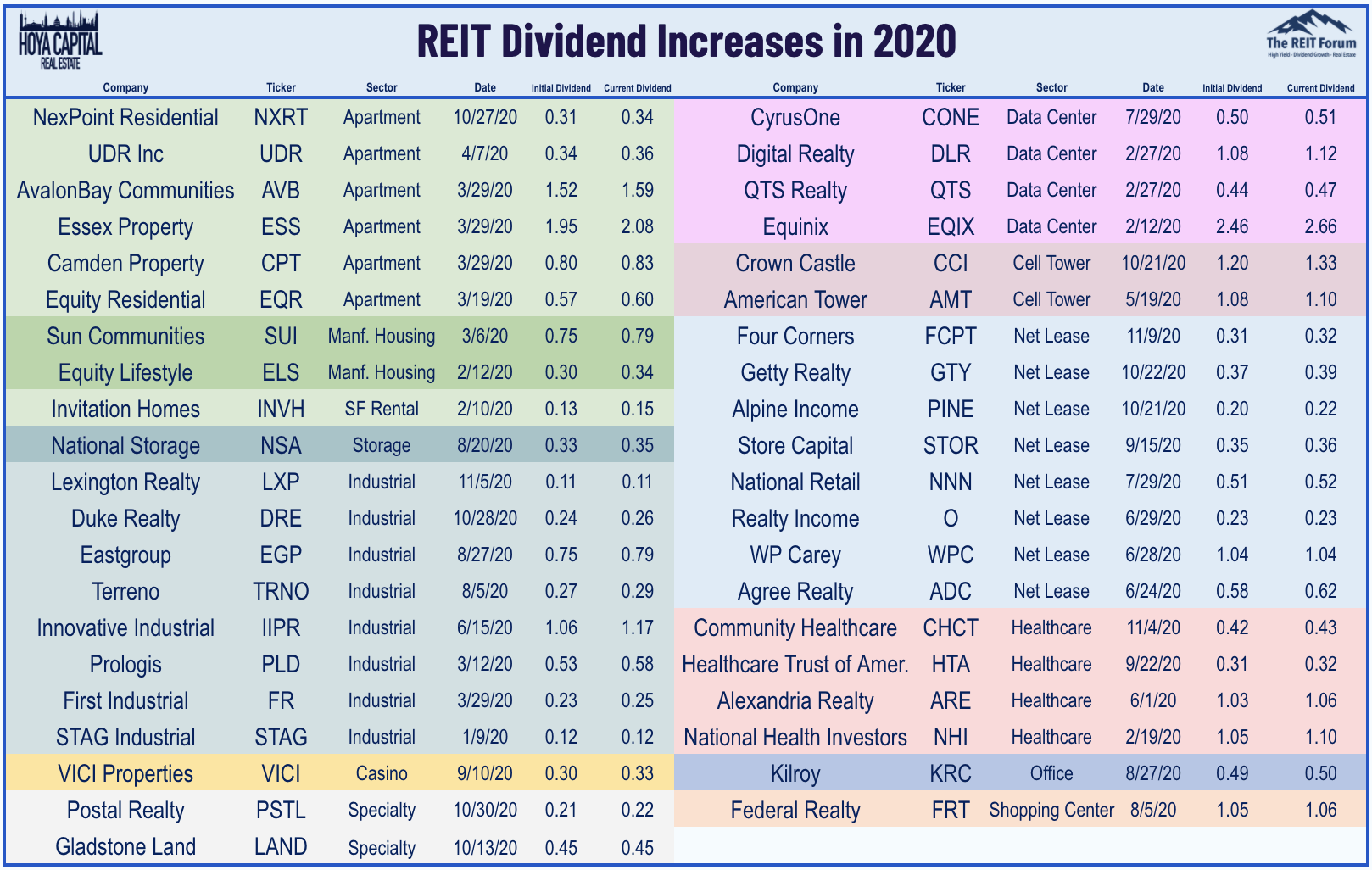Select VICI Properties company name
Image resolution: width=1372 pixels, height=870 pixels.
(125, 774)
